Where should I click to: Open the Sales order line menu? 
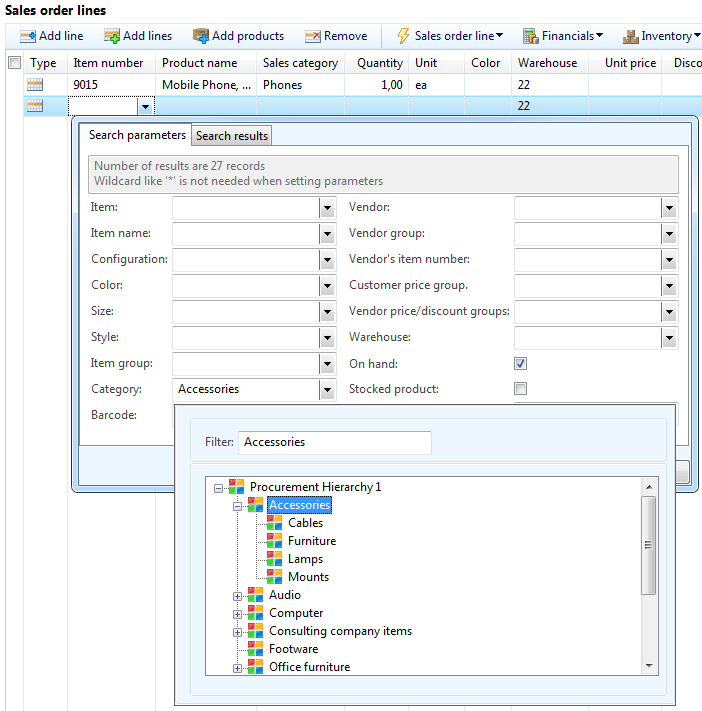458,36
